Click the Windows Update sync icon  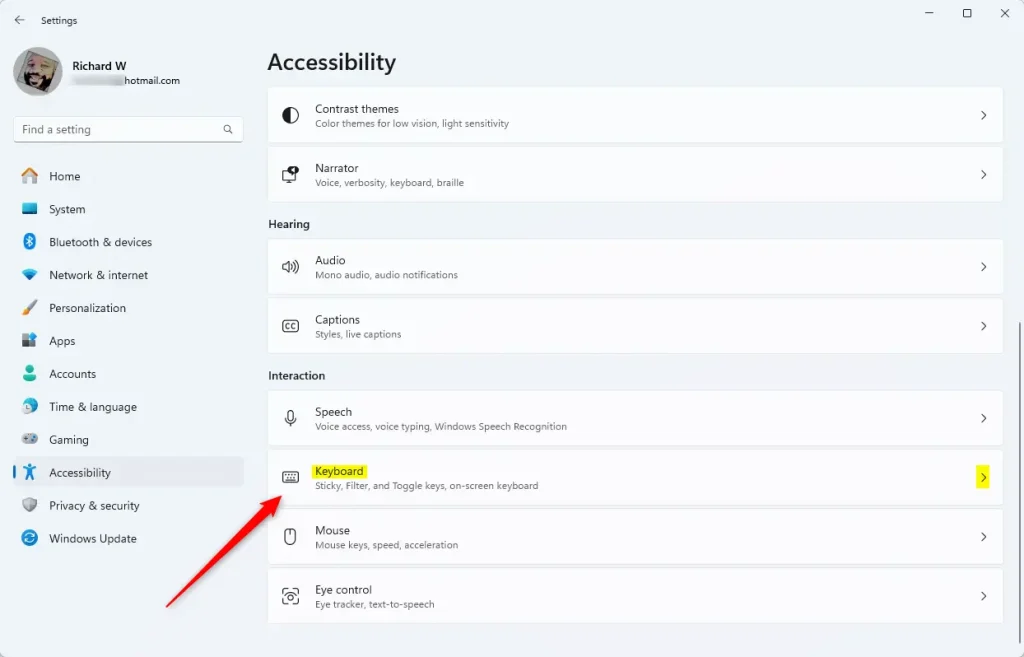tap(29, 538)
